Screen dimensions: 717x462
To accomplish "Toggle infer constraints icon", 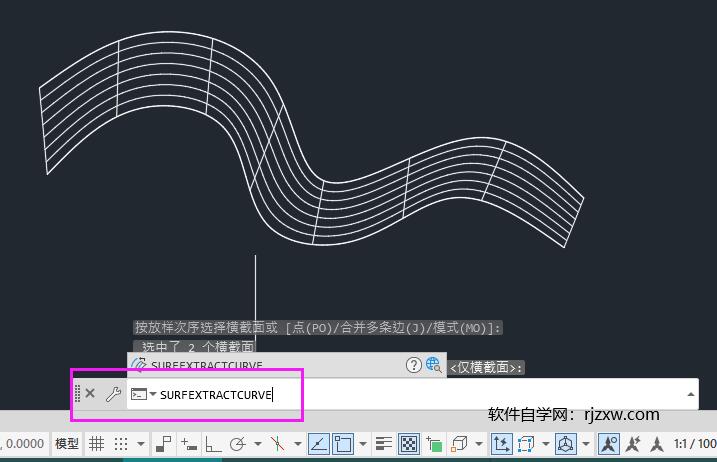I will point(163,443).
